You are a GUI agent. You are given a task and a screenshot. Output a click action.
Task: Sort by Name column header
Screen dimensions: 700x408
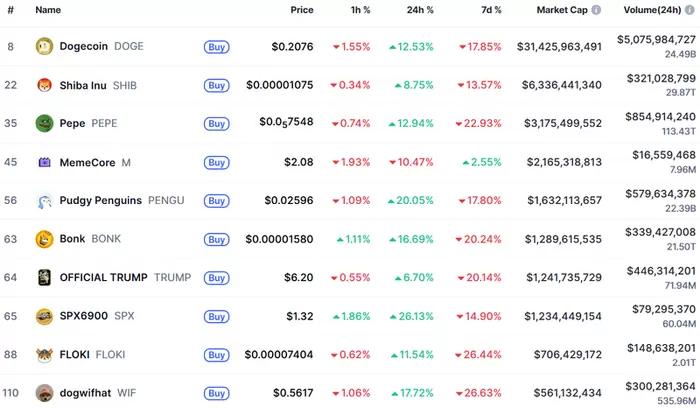pyautogui.click(x=48, y=10)
